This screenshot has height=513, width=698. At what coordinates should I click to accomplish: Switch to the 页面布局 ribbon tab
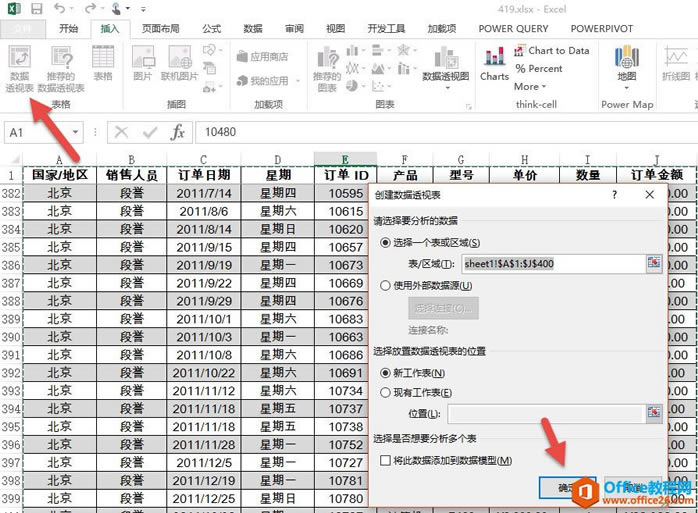160,29
